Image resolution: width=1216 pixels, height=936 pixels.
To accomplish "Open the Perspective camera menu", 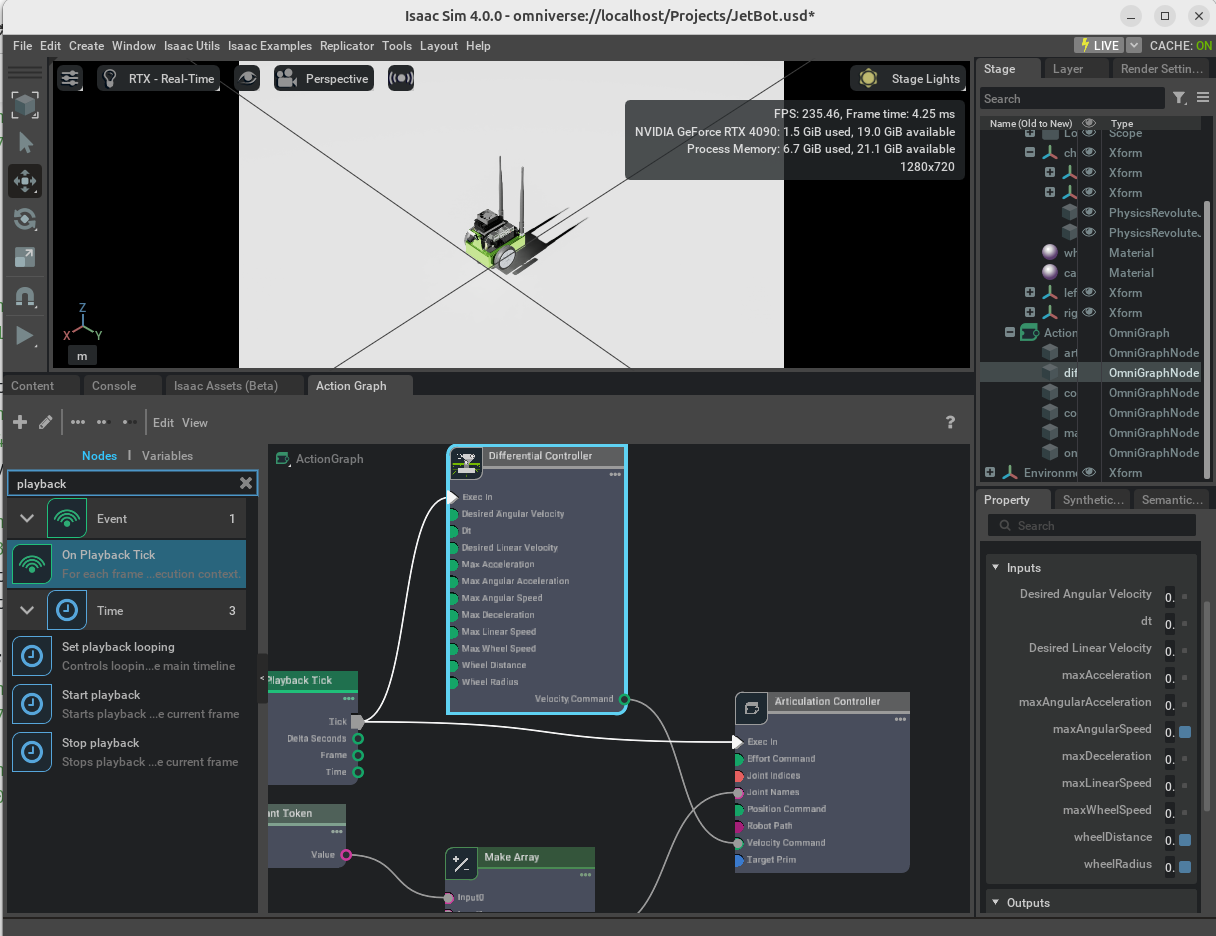I will point(323,78).
